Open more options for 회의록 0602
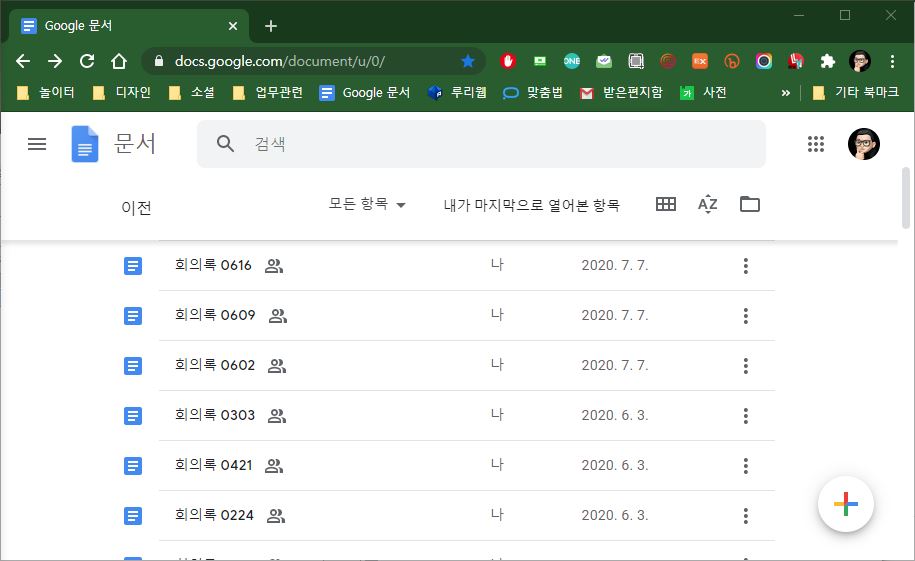 tap(746, 366)
